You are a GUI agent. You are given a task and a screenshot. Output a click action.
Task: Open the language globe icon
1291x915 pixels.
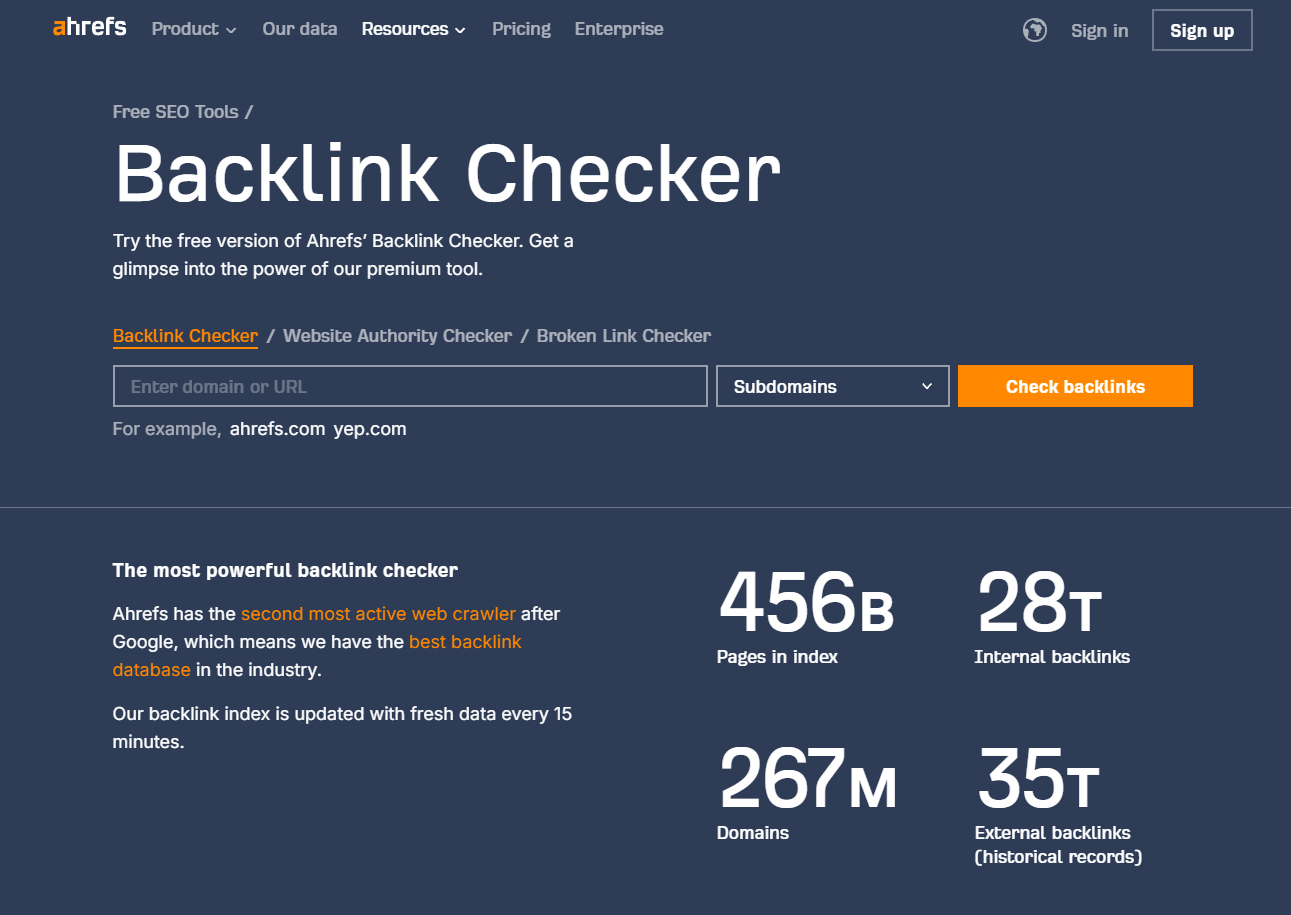(x=1035, y=30)
